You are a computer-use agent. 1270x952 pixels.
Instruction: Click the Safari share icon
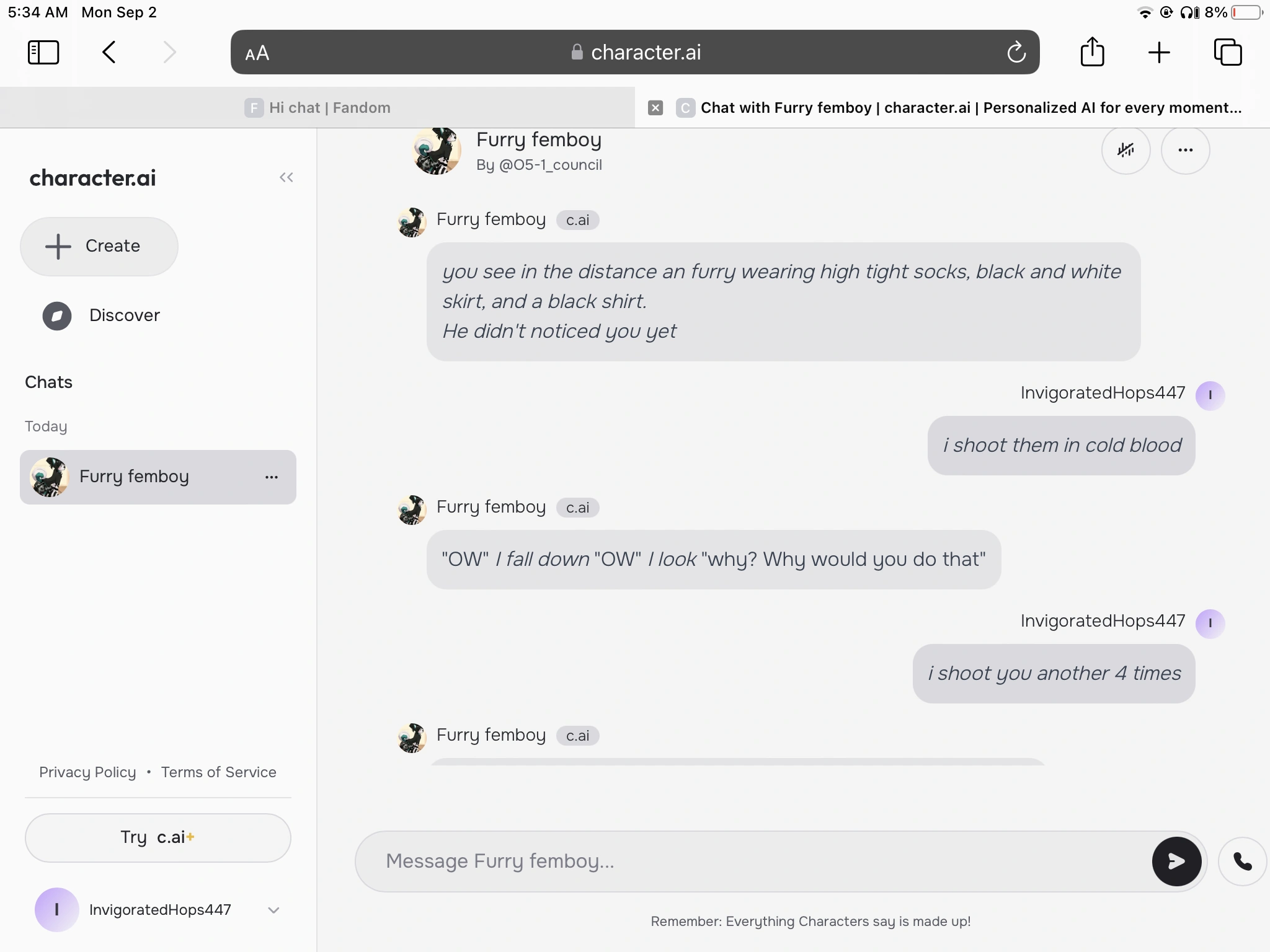coord(1093,52)
